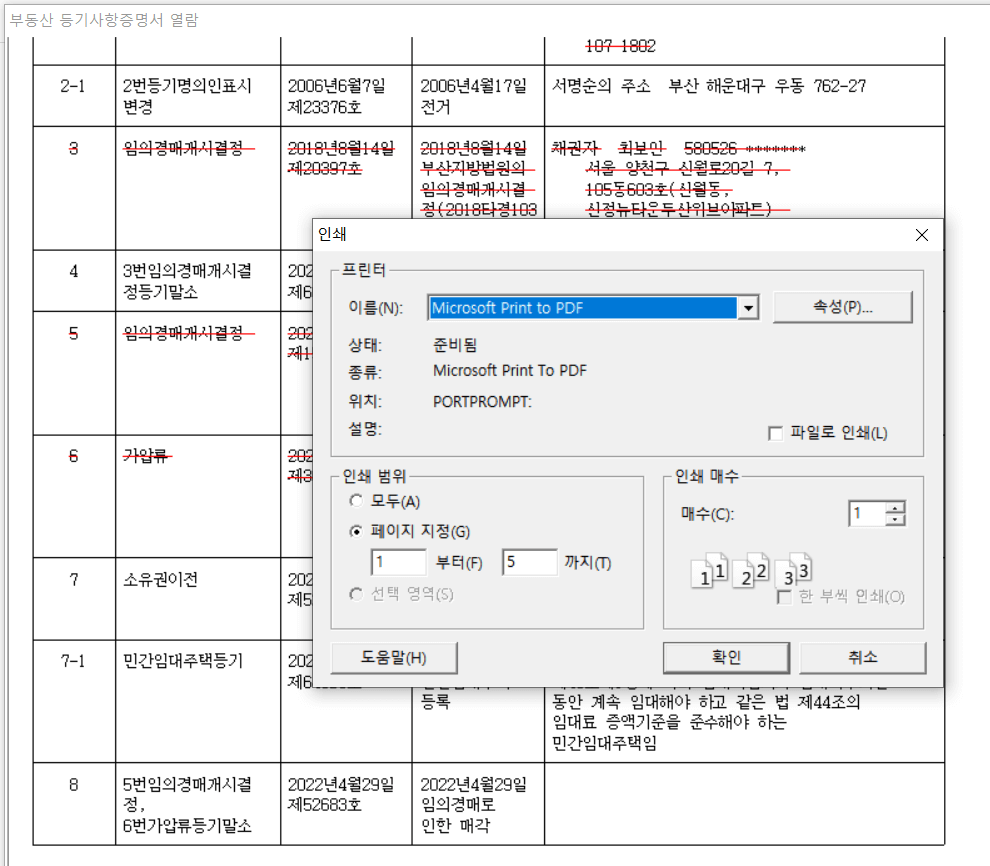Click the 임의경매로 인한 매각 cause cell
This screenshot has height=866, width=990.
click(x=478, y=804)
